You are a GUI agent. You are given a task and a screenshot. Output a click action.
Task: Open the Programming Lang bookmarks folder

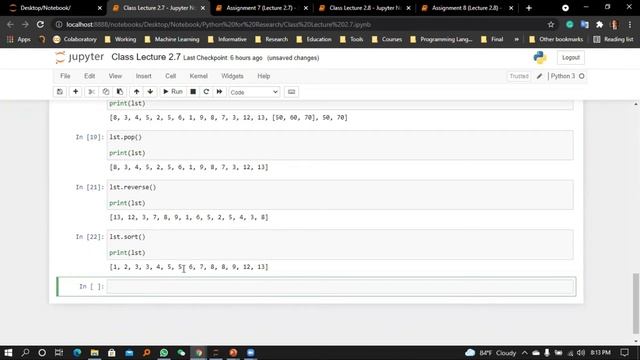[x=441, y=40]
